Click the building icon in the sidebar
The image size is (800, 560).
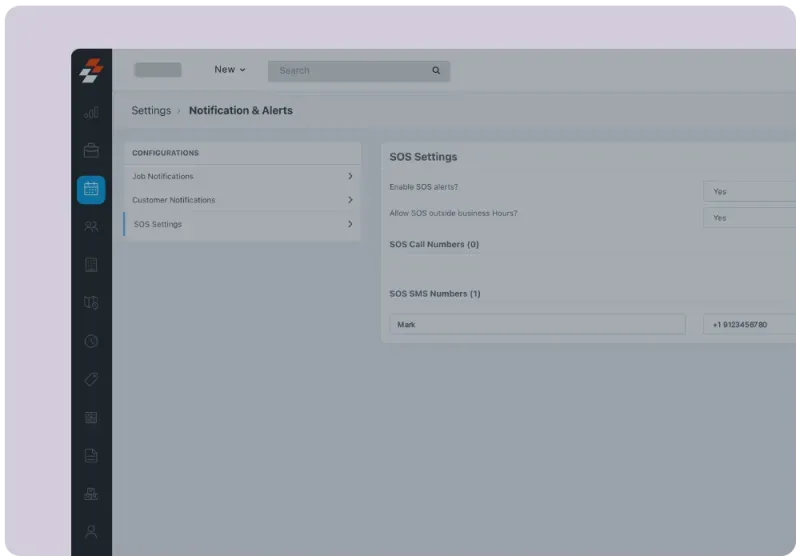click(91, 265)
